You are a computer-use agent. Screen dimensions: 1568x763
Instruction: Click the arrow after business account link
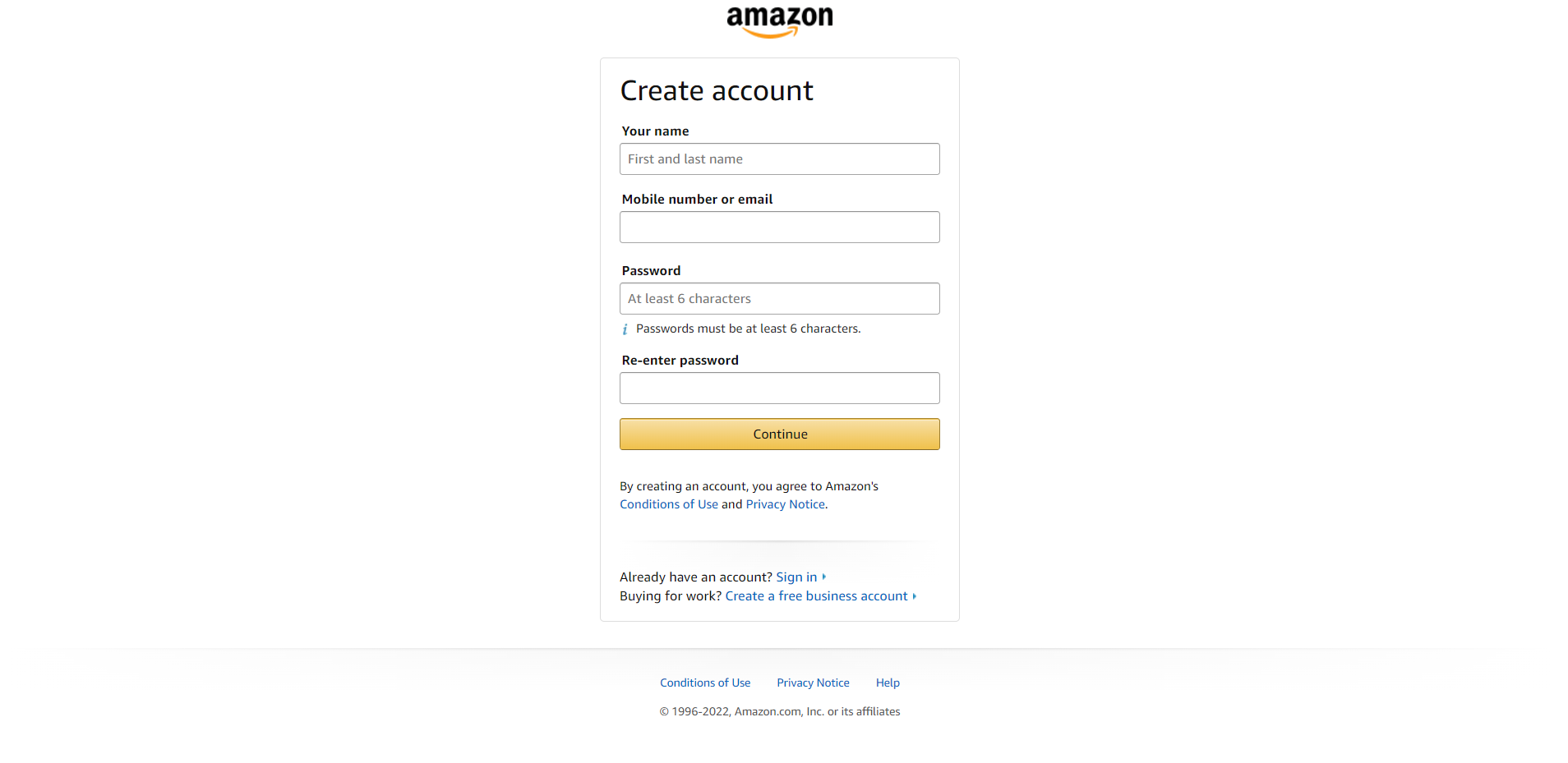[x=915, y=596]
